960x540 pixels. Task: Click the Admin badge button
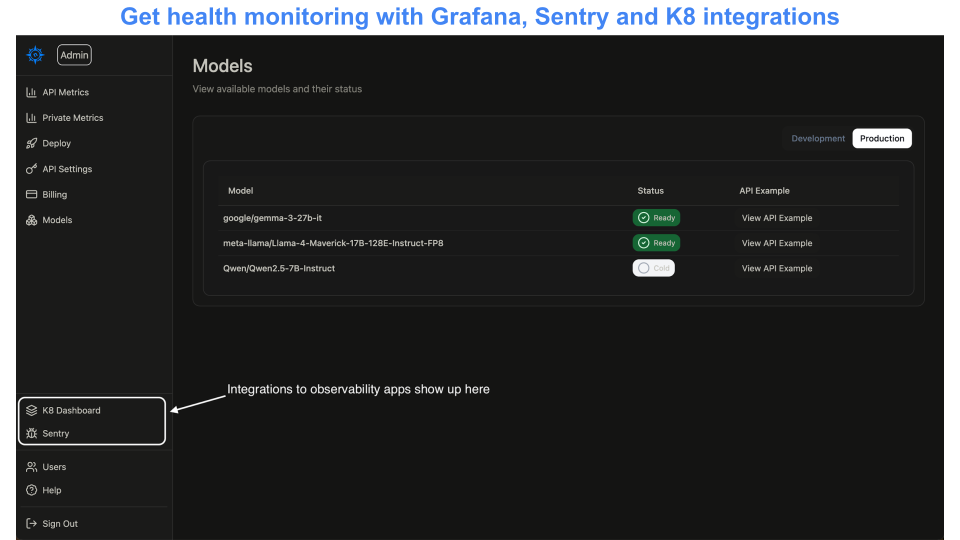coord(74,55)
